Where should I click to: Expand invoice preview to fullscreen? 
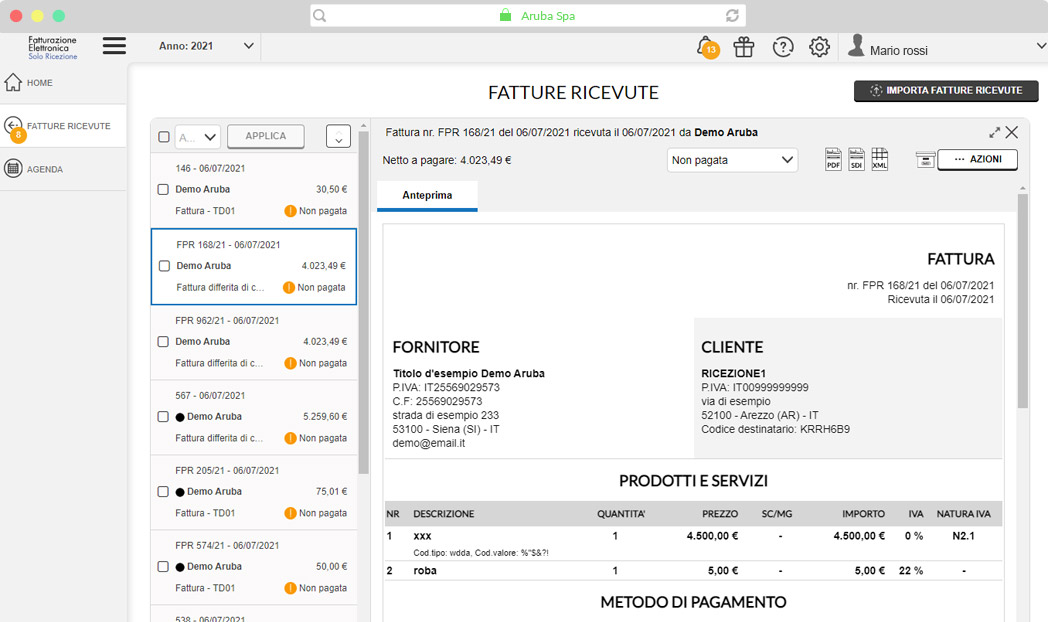click(995, 132)
